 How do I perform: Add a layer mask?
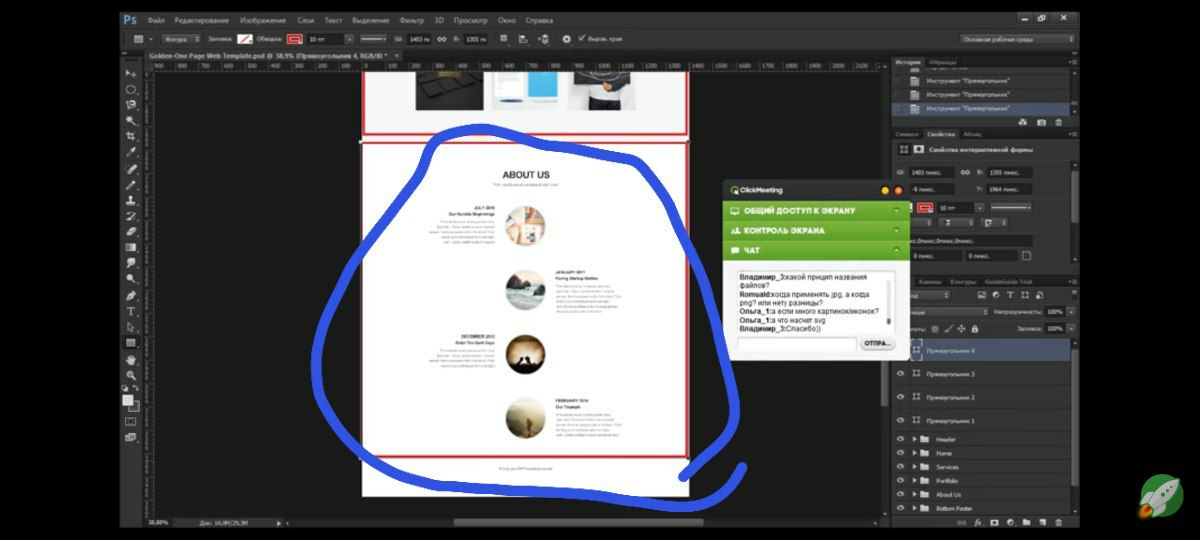pyautogui.click(x=995, y=522)
